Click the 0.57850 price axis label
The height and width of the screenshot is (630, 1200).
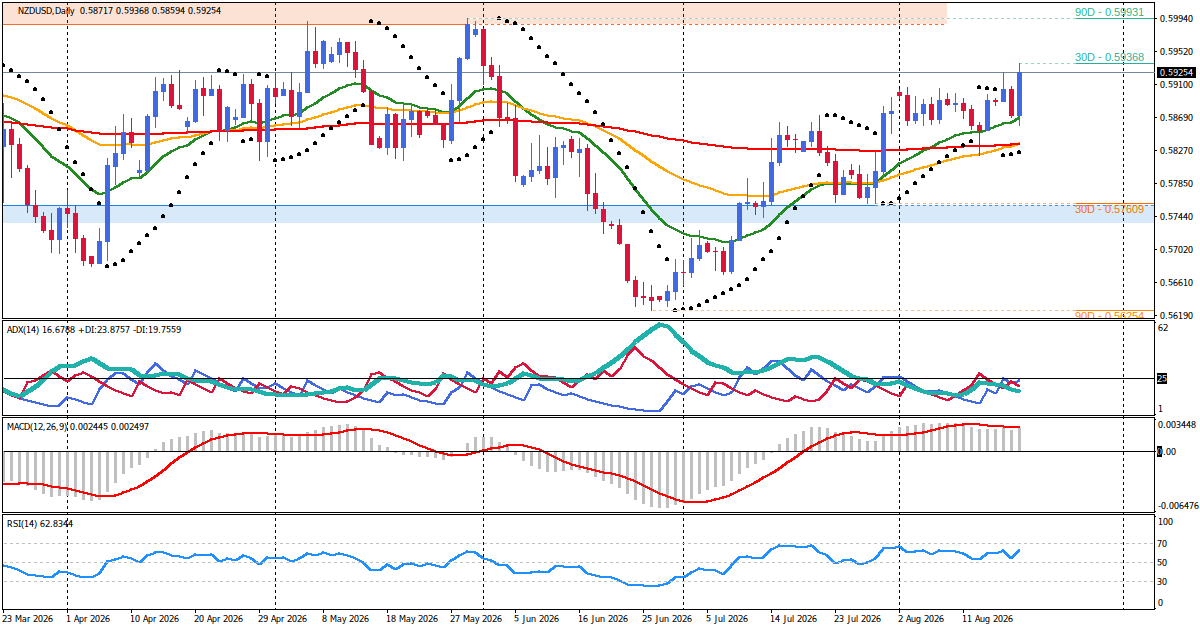(1175, 184)
